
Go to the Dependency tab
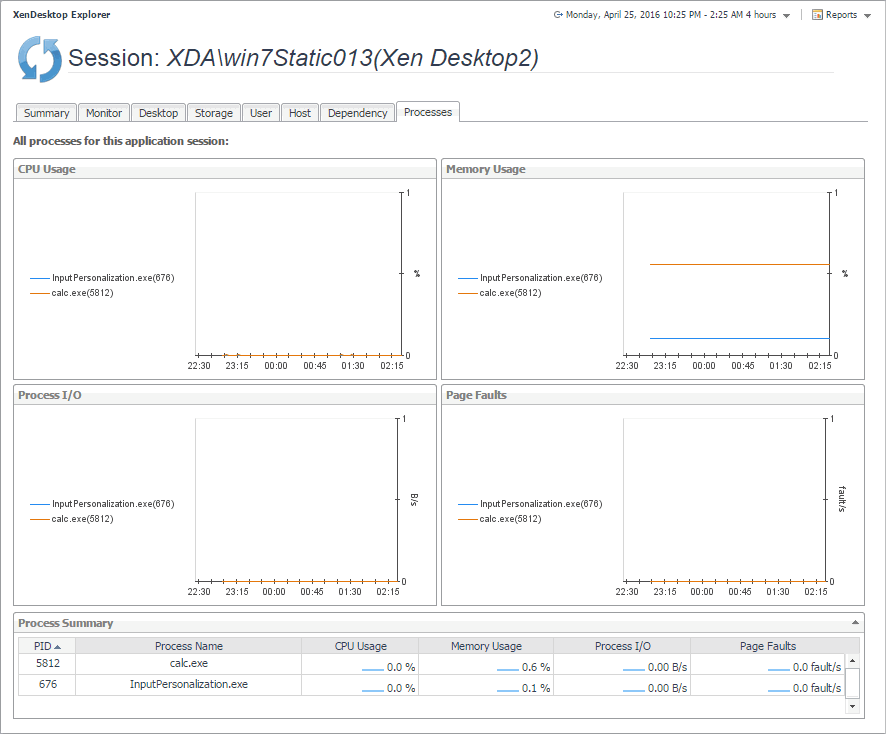tap(357, 113)
